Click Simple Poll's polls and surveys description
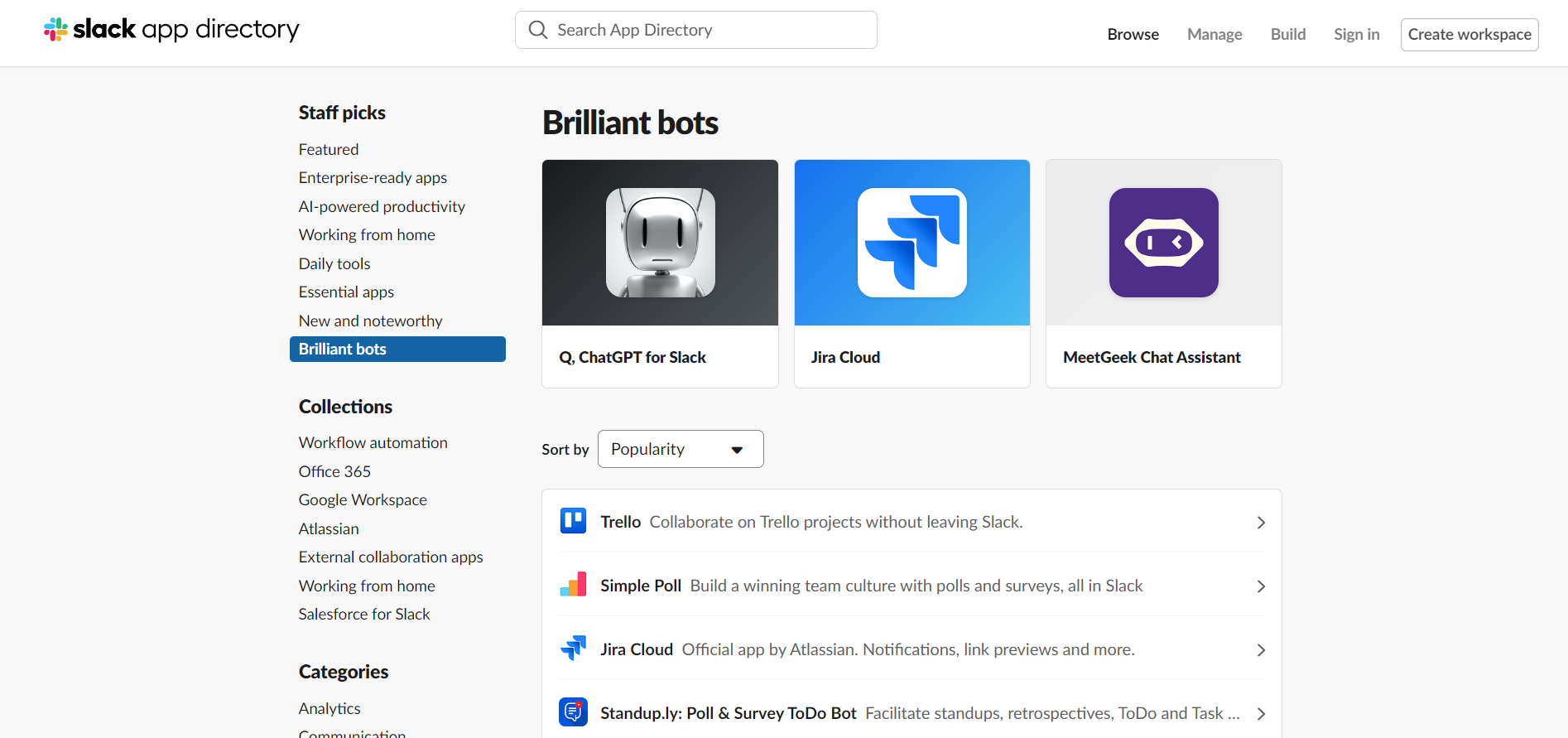 (916, 586)
